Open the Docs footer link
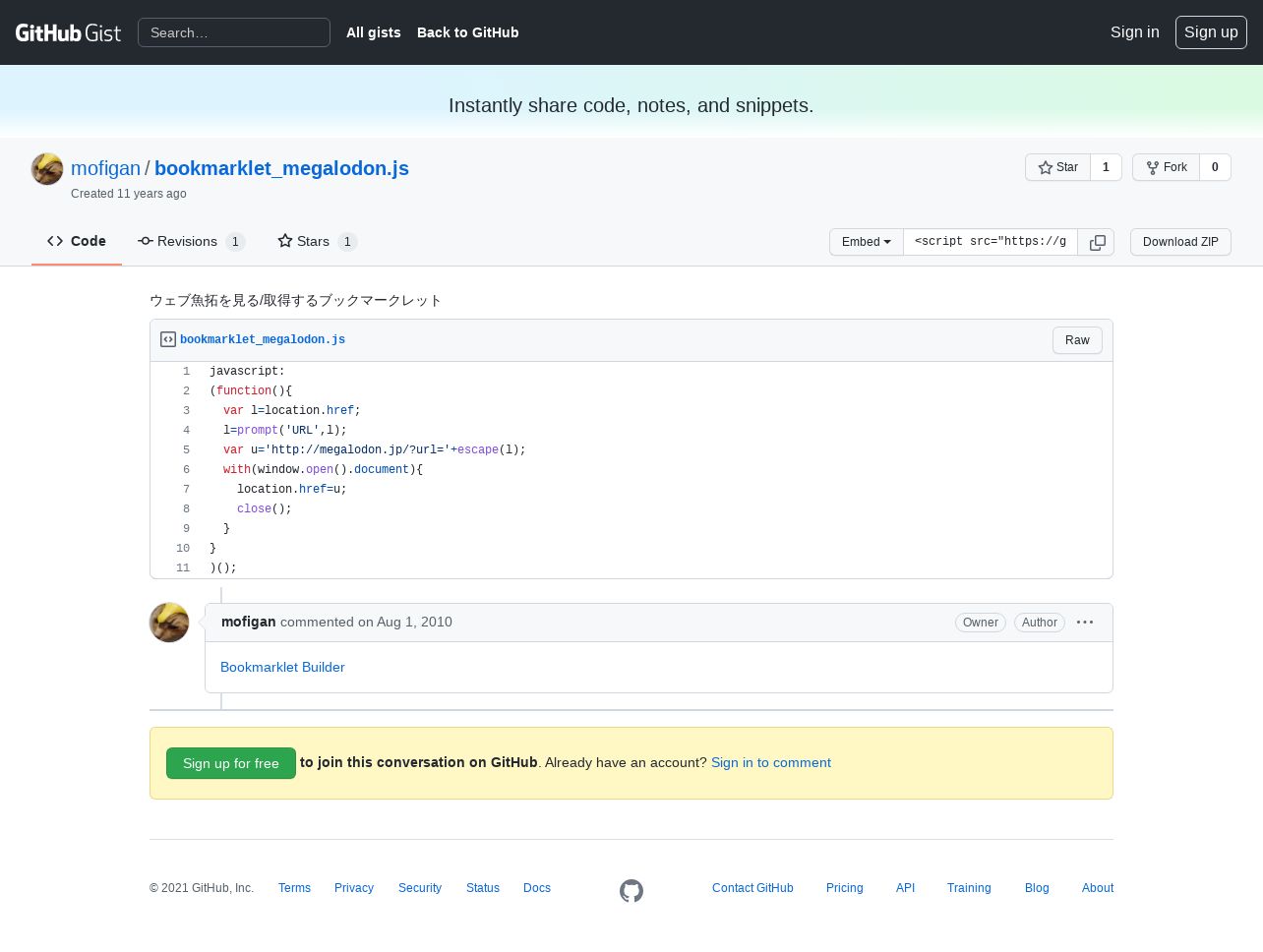This screenshot has height=952, width=1263. 537,888
